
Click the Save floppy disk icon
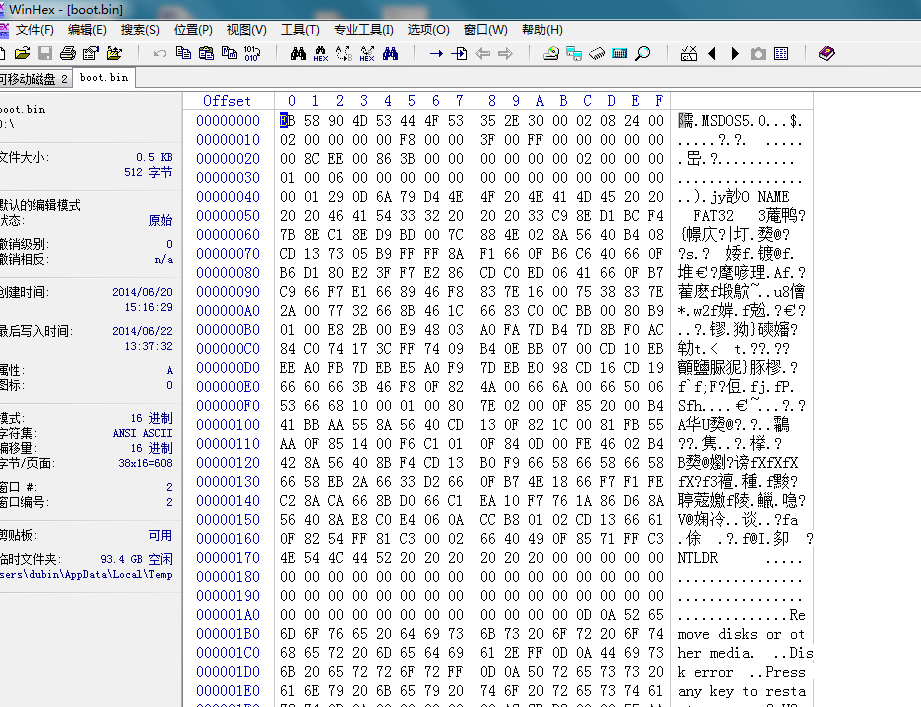45,53
